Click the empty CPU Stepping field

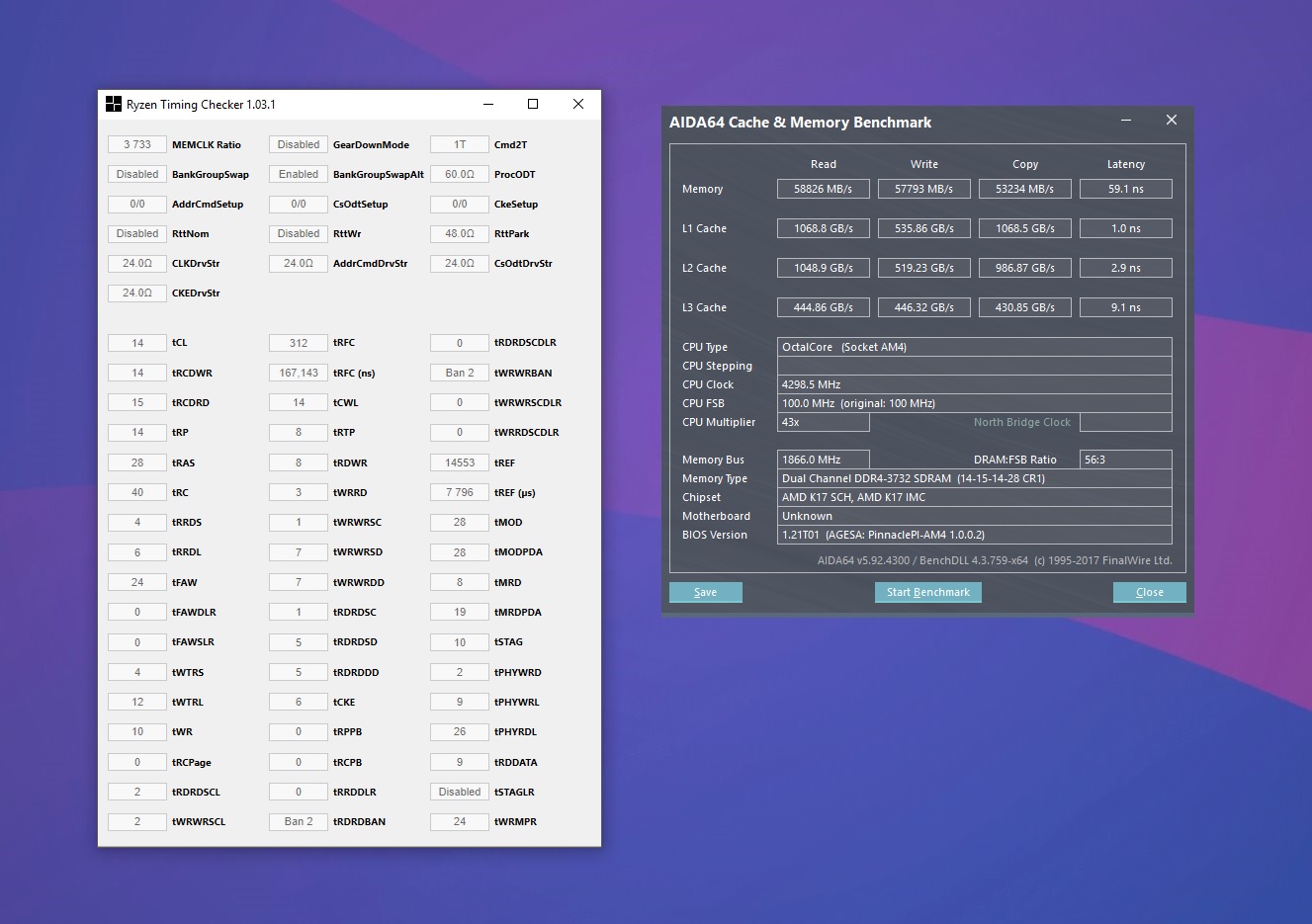(975, 366)
